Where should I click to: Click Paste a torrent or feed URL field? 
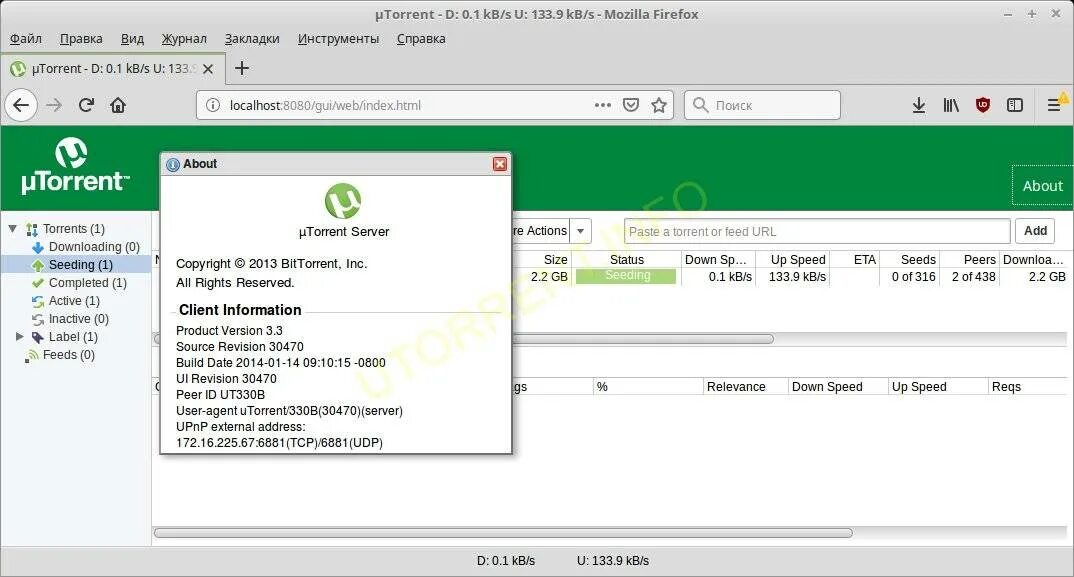click(817, 232)
